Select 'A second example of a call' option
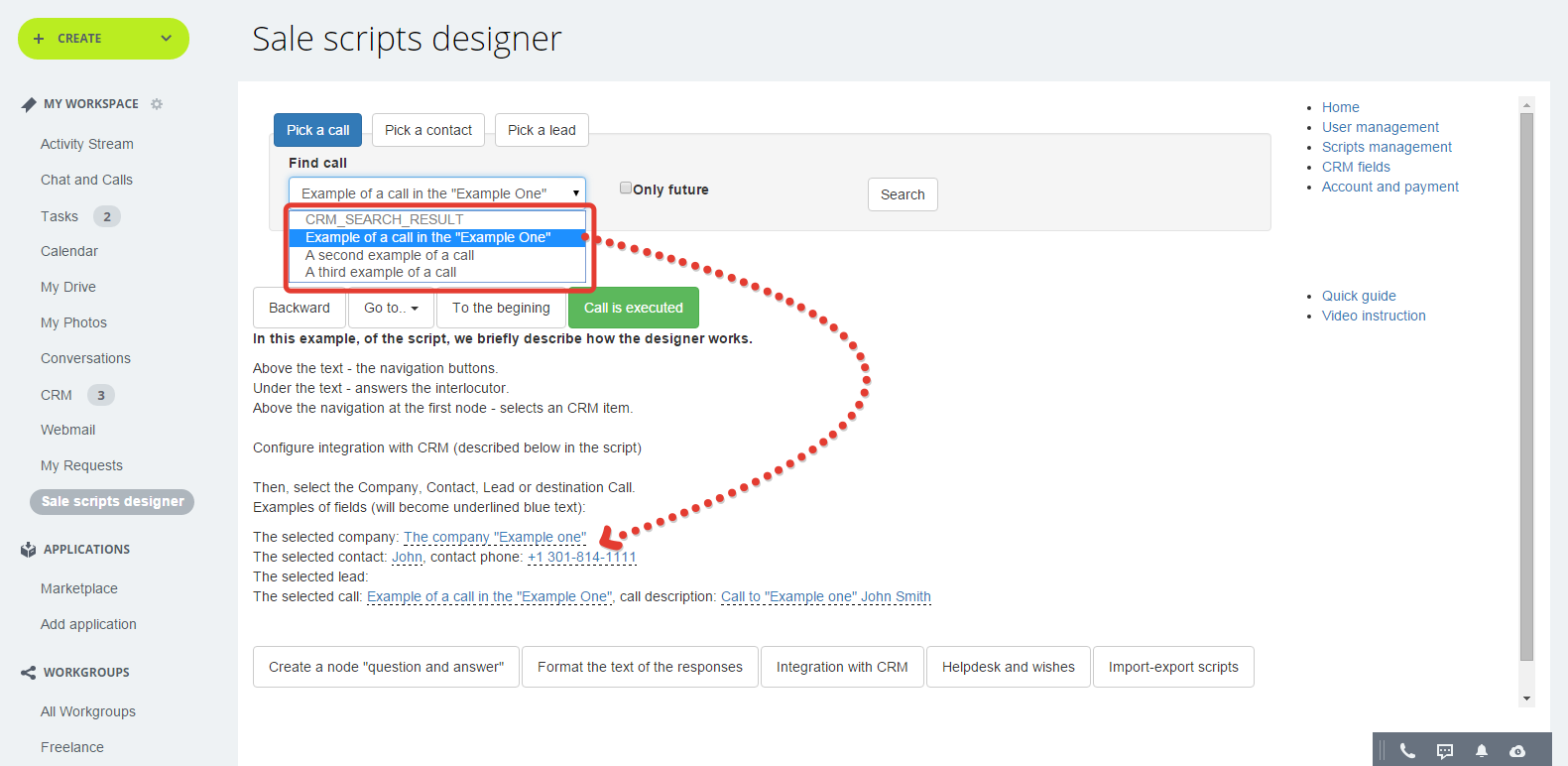Screen dimensions: 1568x766 click(390, 255)
